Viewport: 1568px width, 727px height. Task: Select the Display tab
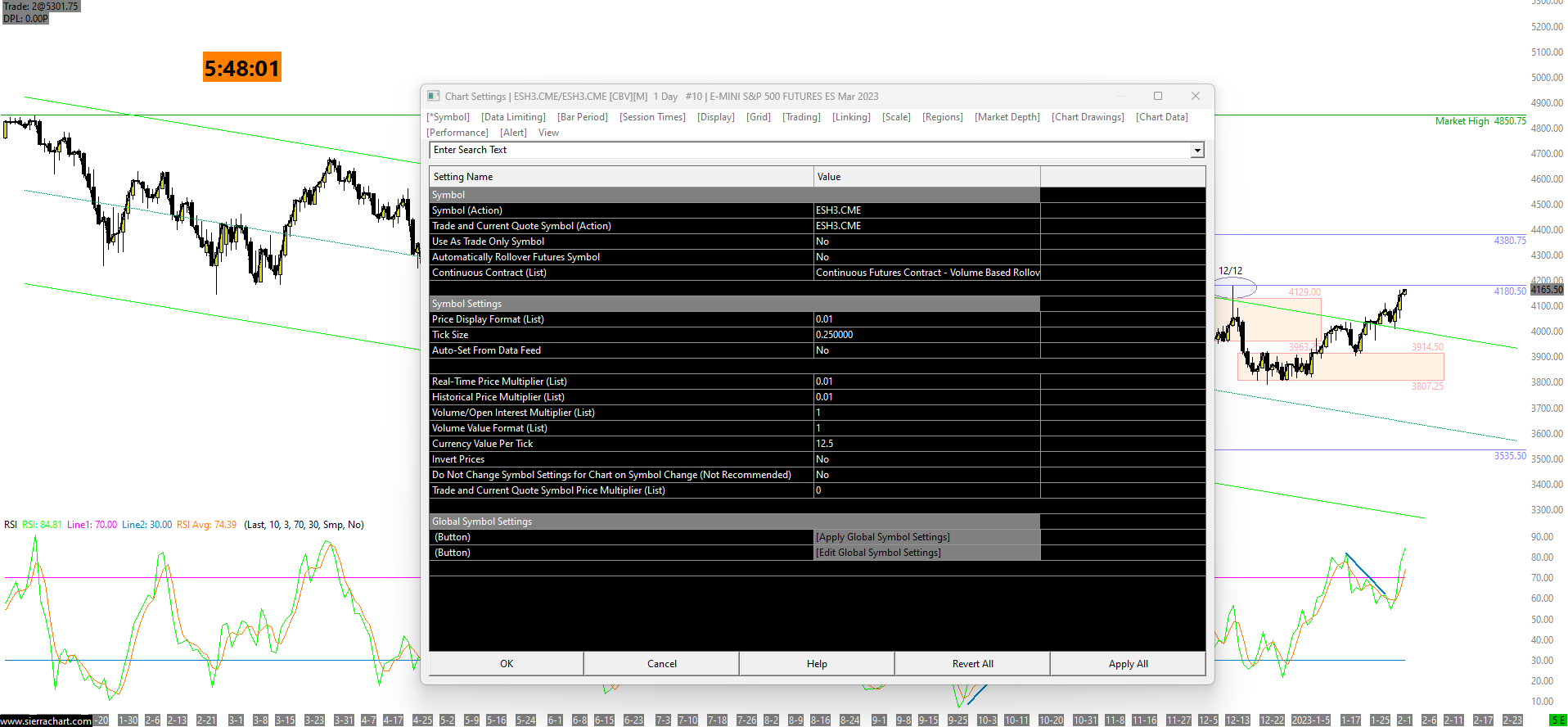tap(716, 117)
